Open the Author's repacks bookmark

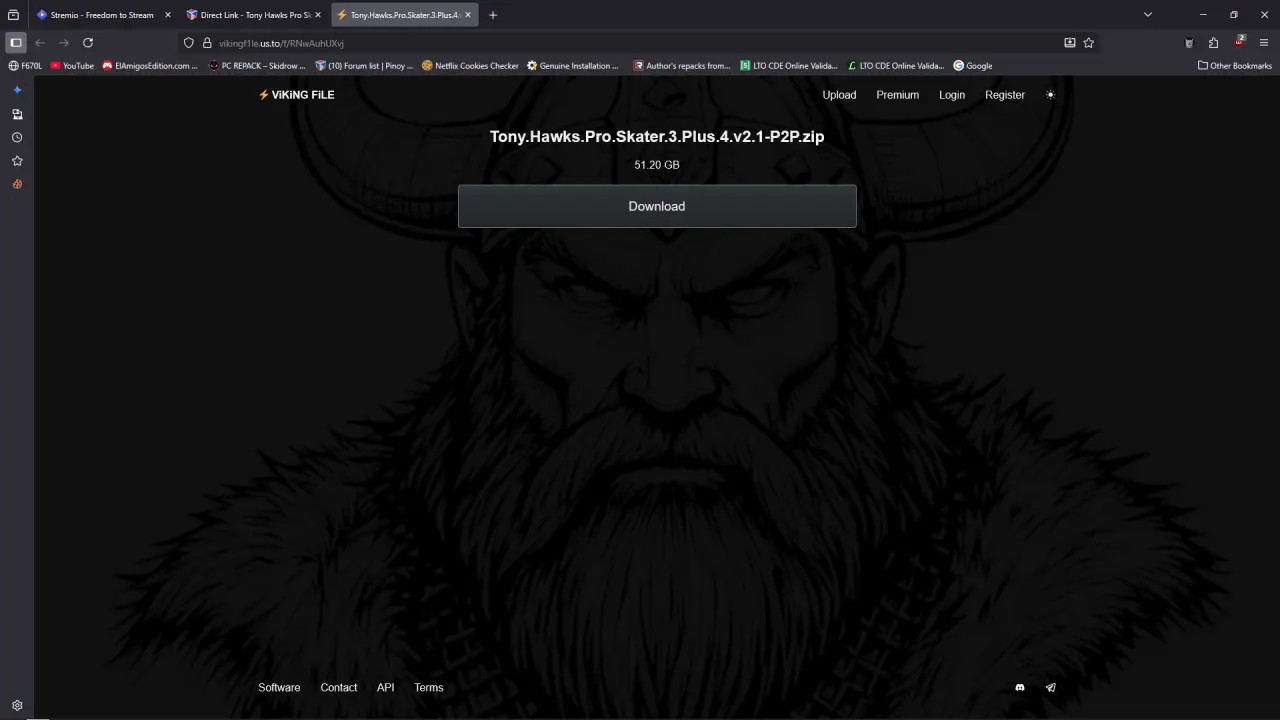(x=682, y=66)
